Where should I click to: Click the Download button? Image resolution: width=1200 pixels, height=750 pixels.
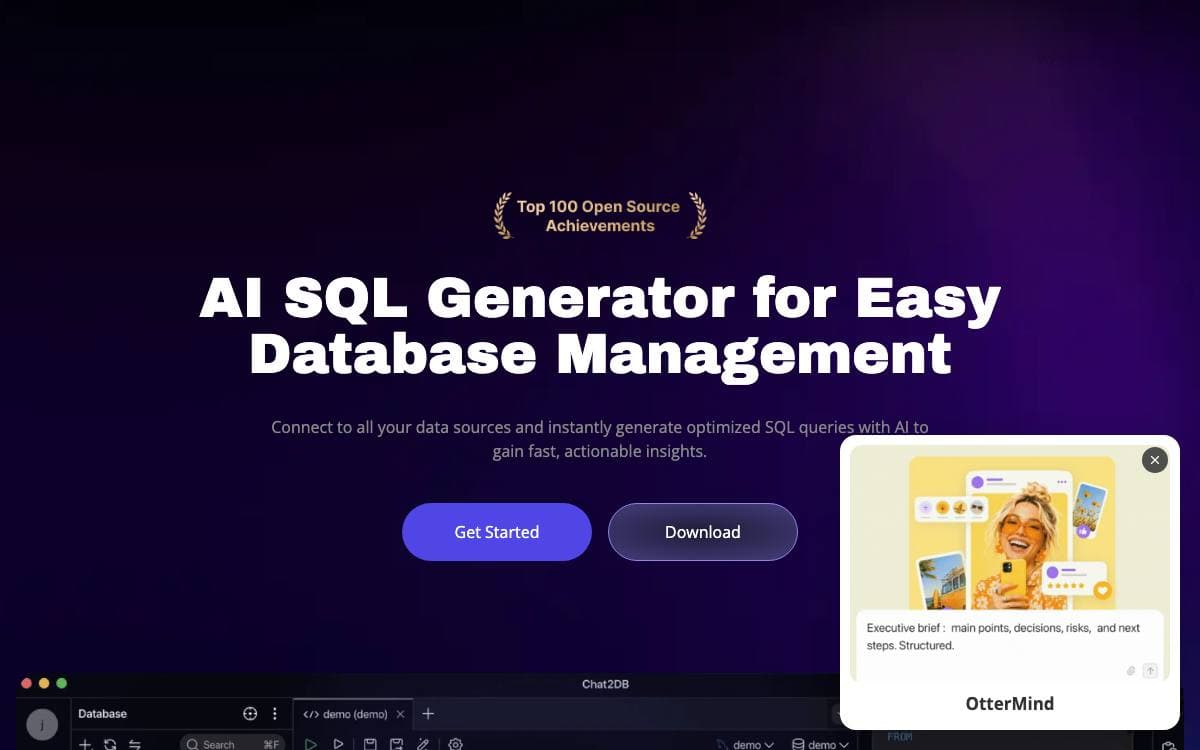point(703,532)
